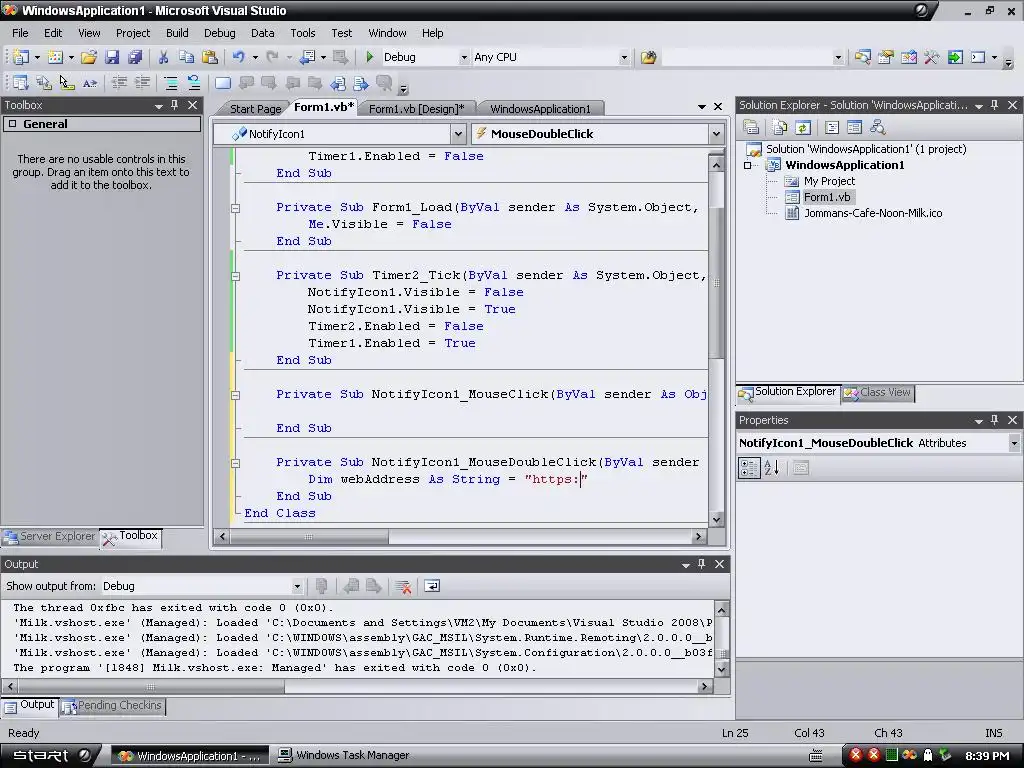This screenshot has width=1024, height=768.
Task: Click the Find in Files icon
Action: 648,57
